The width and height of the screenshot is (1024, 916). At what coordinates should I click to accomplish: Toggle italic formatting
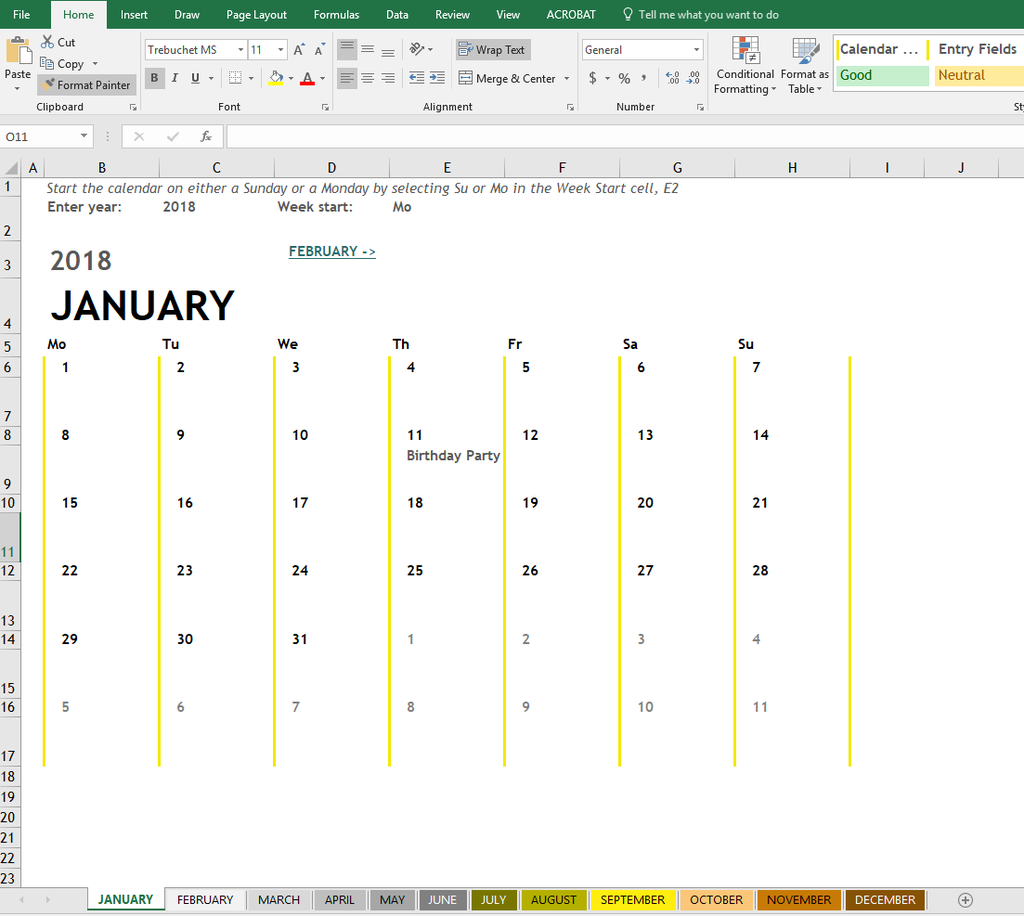pyautogui.click(x=174, y=78)
